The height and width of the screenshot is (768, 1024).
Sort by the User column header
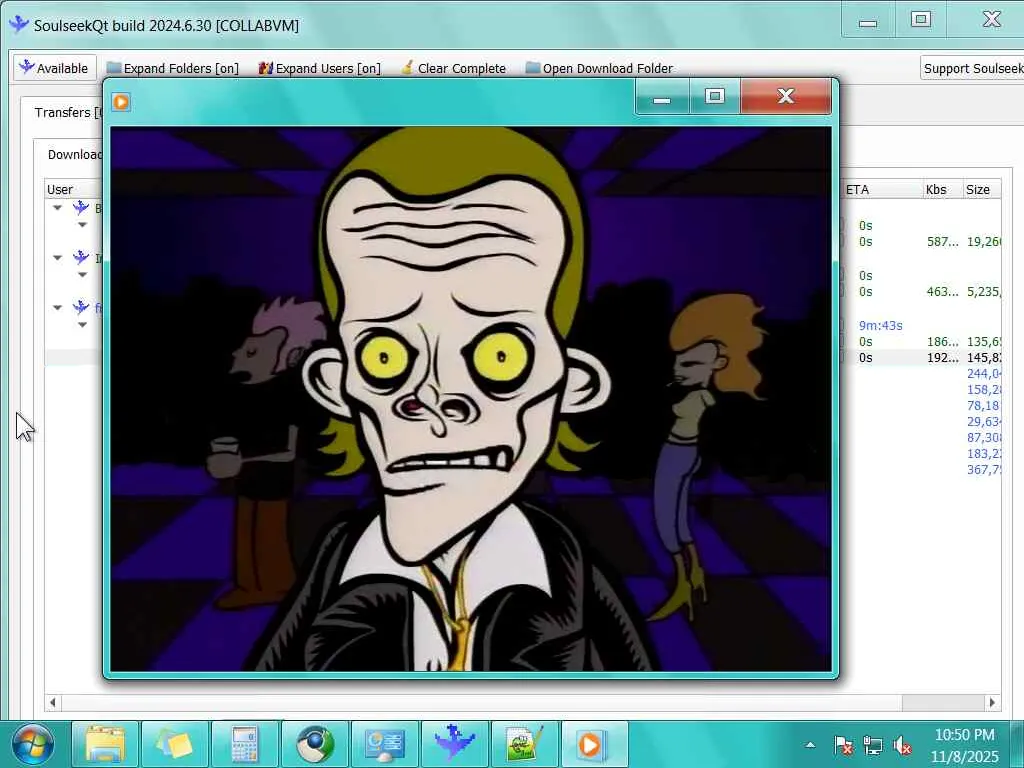73,189
